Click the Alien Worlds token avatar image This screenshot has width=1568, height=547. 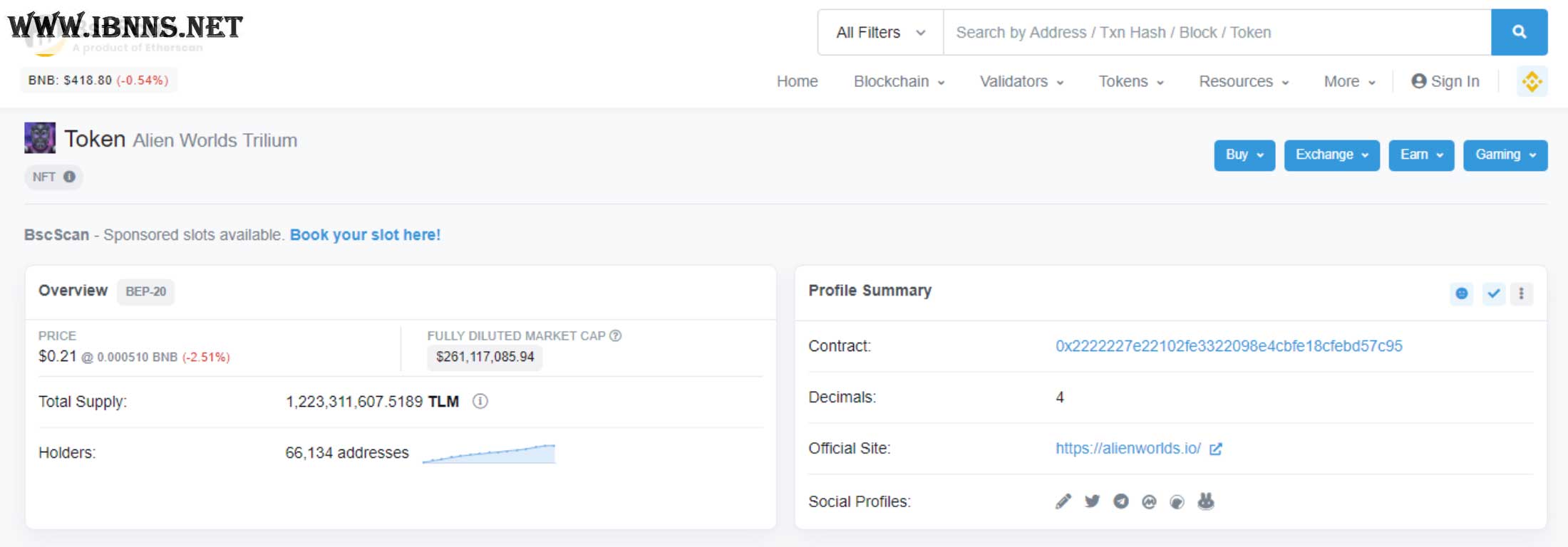click(40, 137)
